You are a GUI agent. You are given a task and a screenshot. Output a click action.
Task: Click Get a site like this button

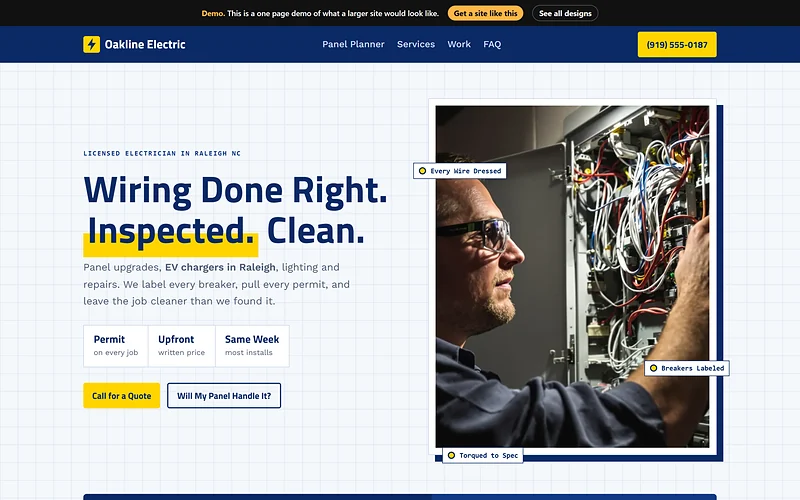(485, 13)
